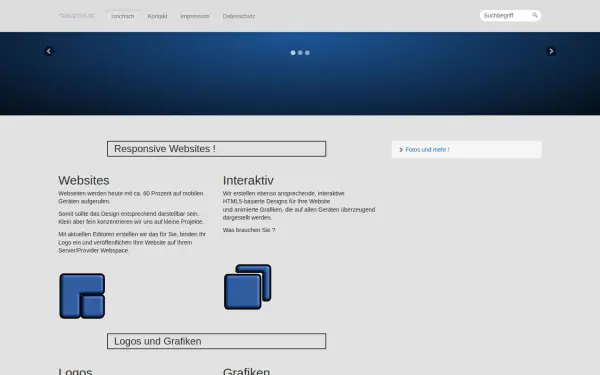Go to previous slide with left arrow

tap(49, 51)
